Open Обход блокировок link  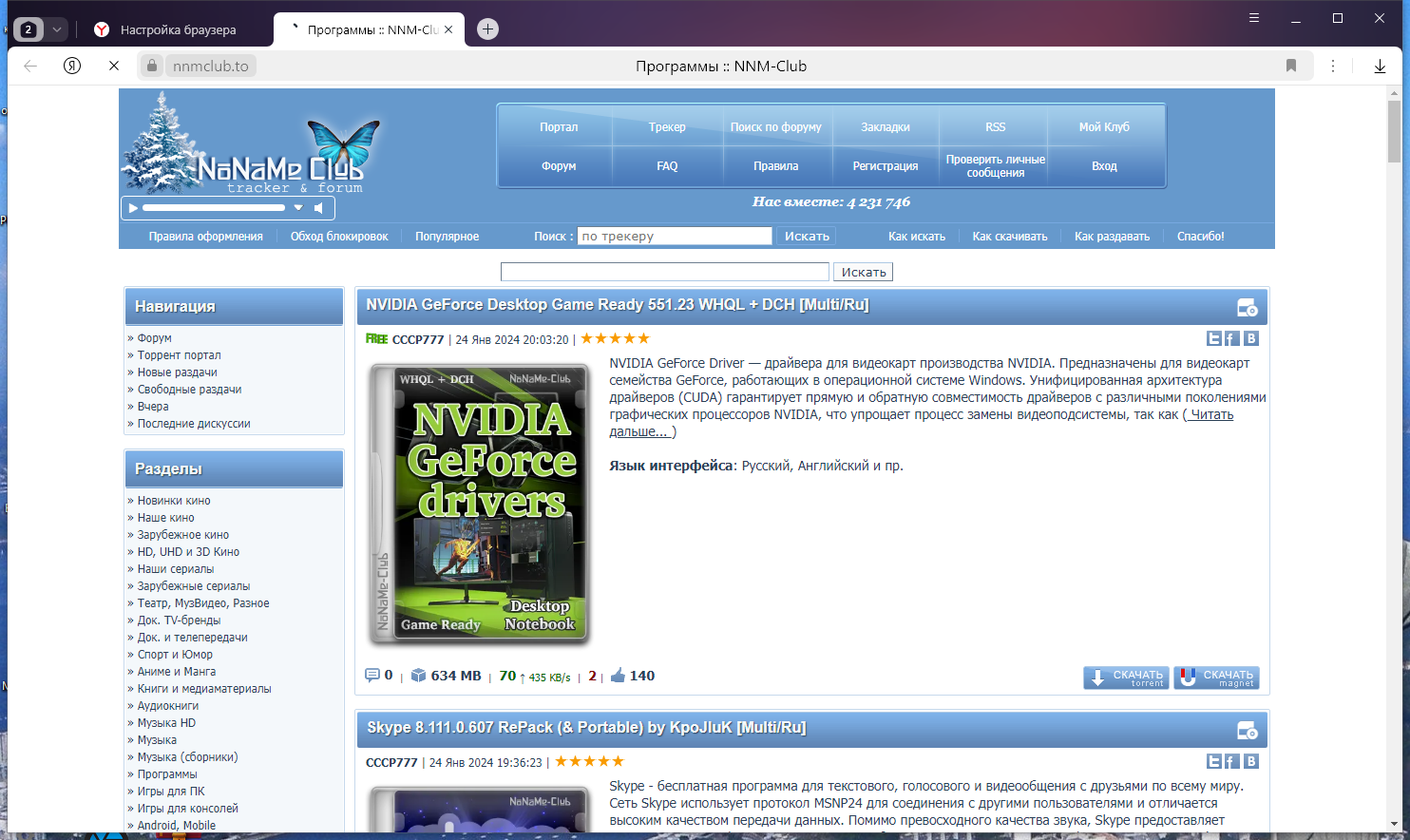point(339,236)
